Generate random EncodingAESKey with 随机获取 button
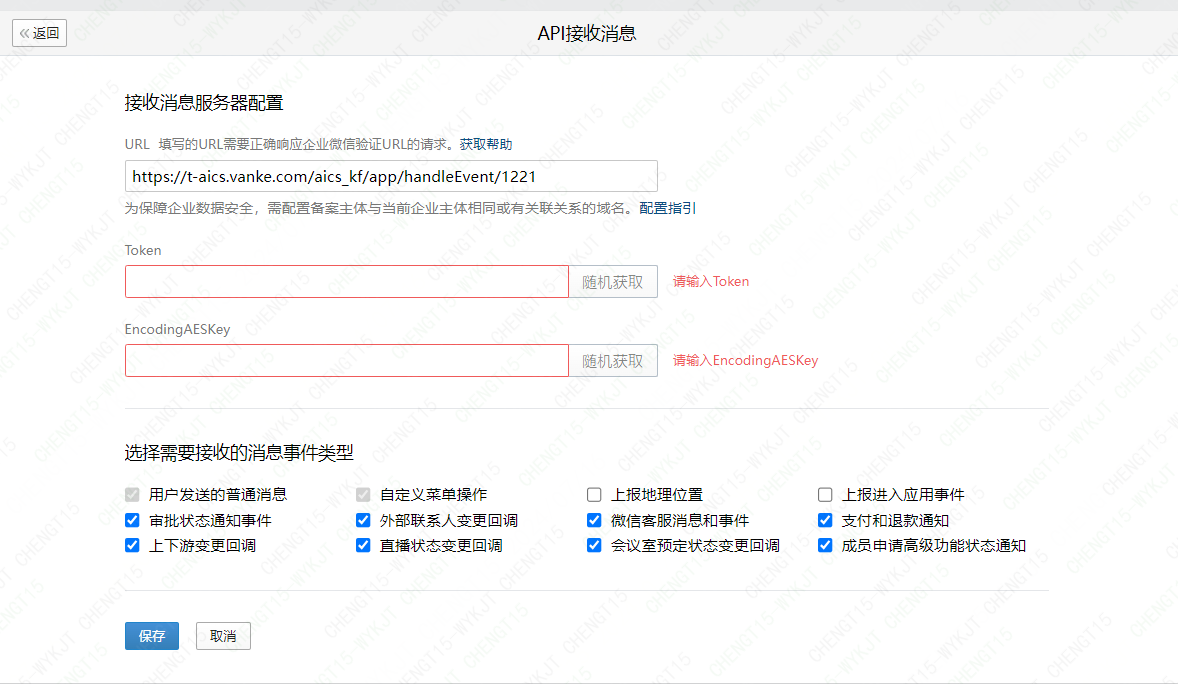The height and width of the screenshot is (684, 1178). (612, 360)
